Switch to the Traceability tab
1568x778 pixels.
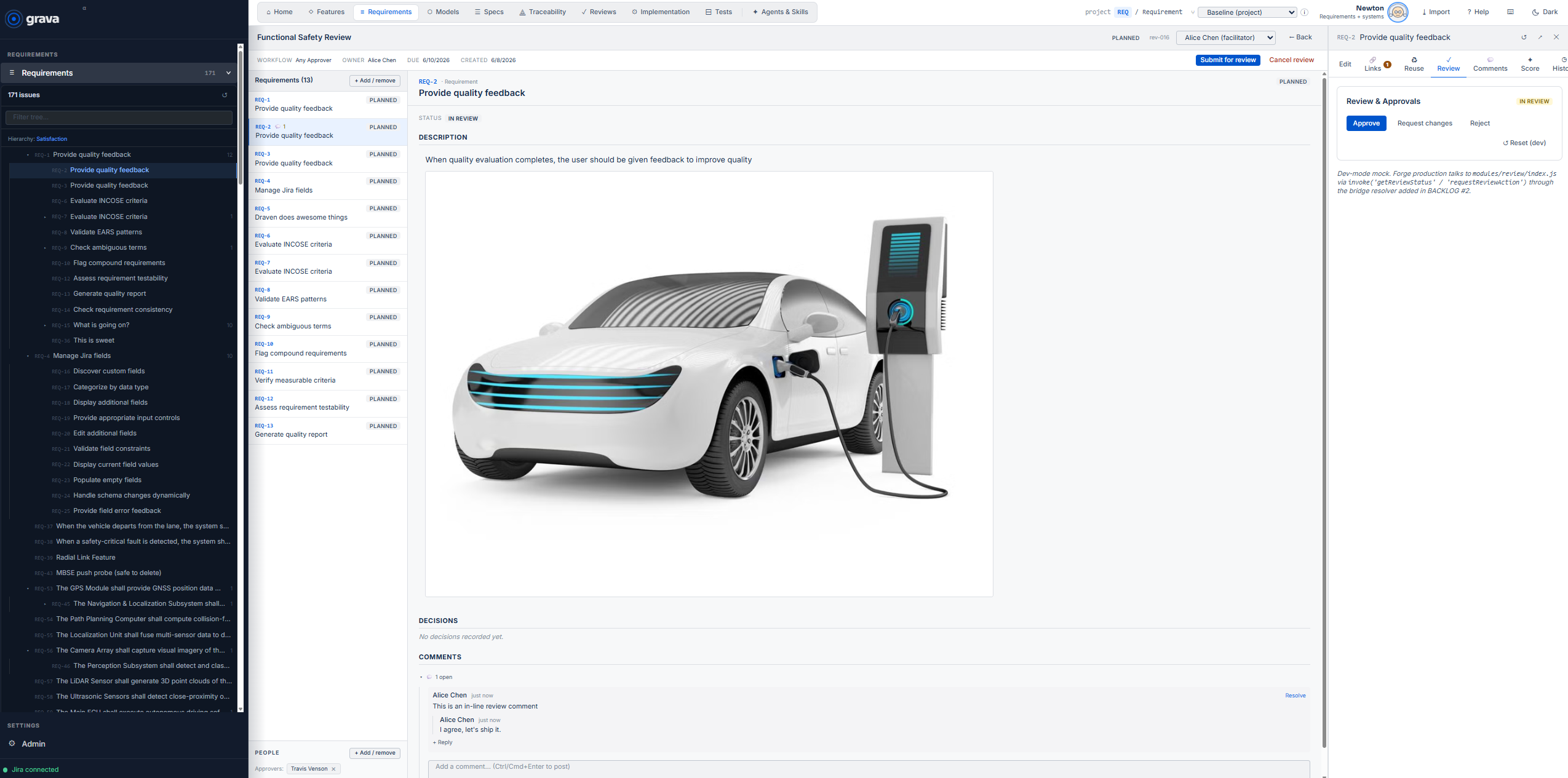543,12
